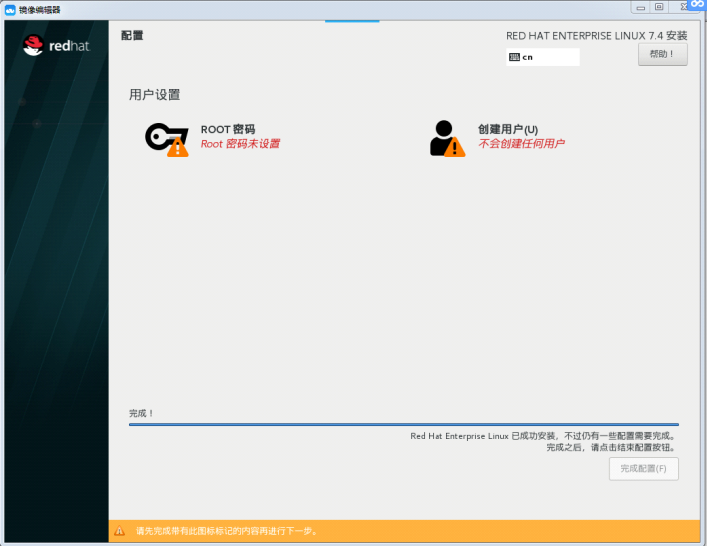Click the keyboard layout icon beside cn
Screen dimensions: 707x546
coord(514,57)
